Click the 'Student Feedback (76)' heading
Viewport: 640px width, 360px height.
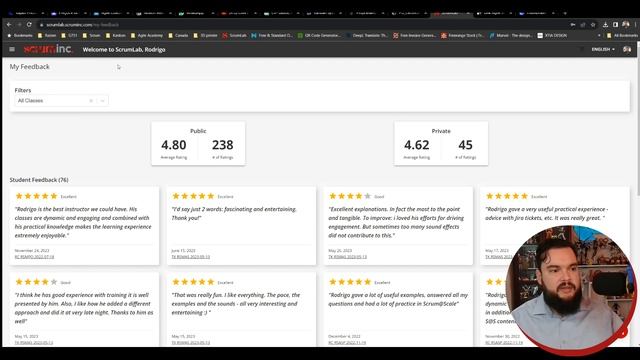(x=39, y=180)
